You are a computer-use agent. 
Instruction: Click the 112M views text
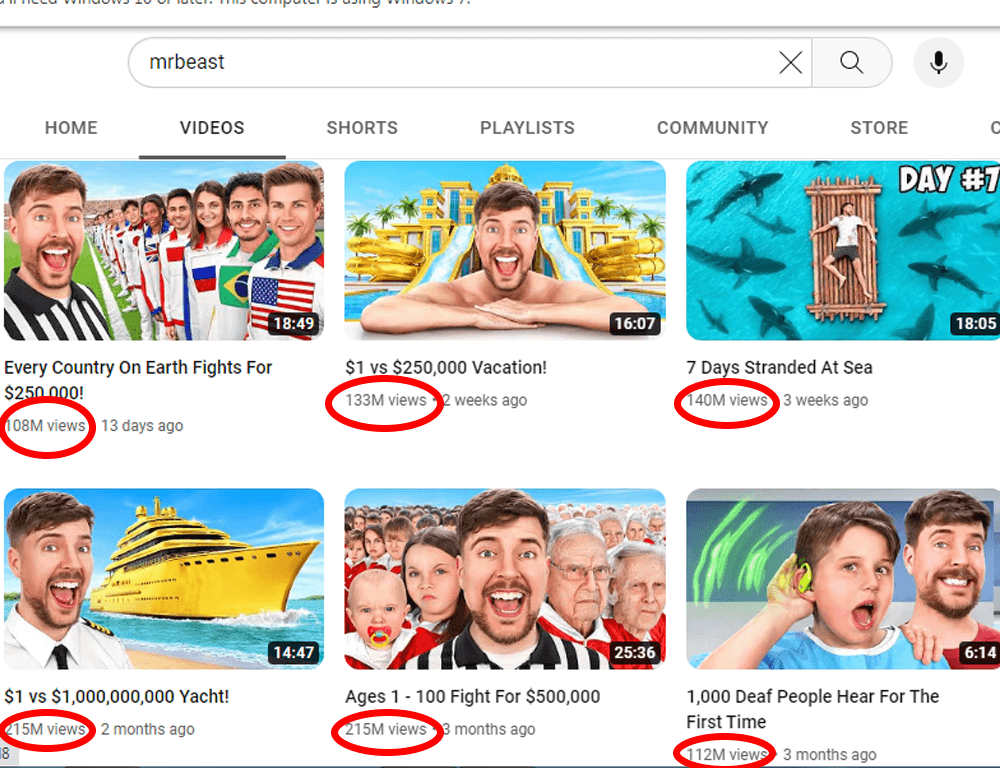tap(727, 755)
